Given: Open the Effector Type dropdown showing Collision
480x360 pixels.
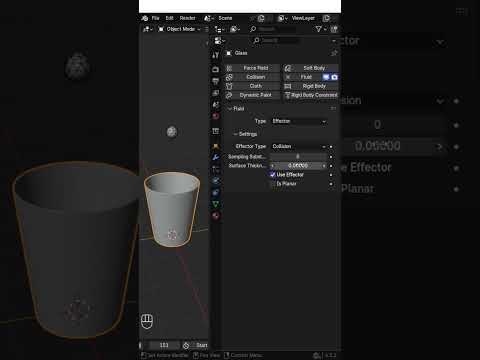Looking at the screenshot, I should point(299,146).
